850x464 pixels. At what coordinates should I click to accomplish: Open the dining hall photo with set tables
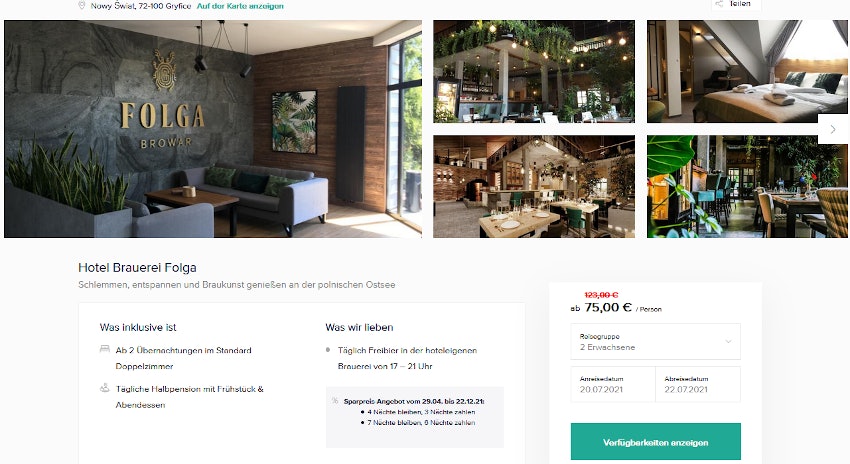click(x=534, y=186)
